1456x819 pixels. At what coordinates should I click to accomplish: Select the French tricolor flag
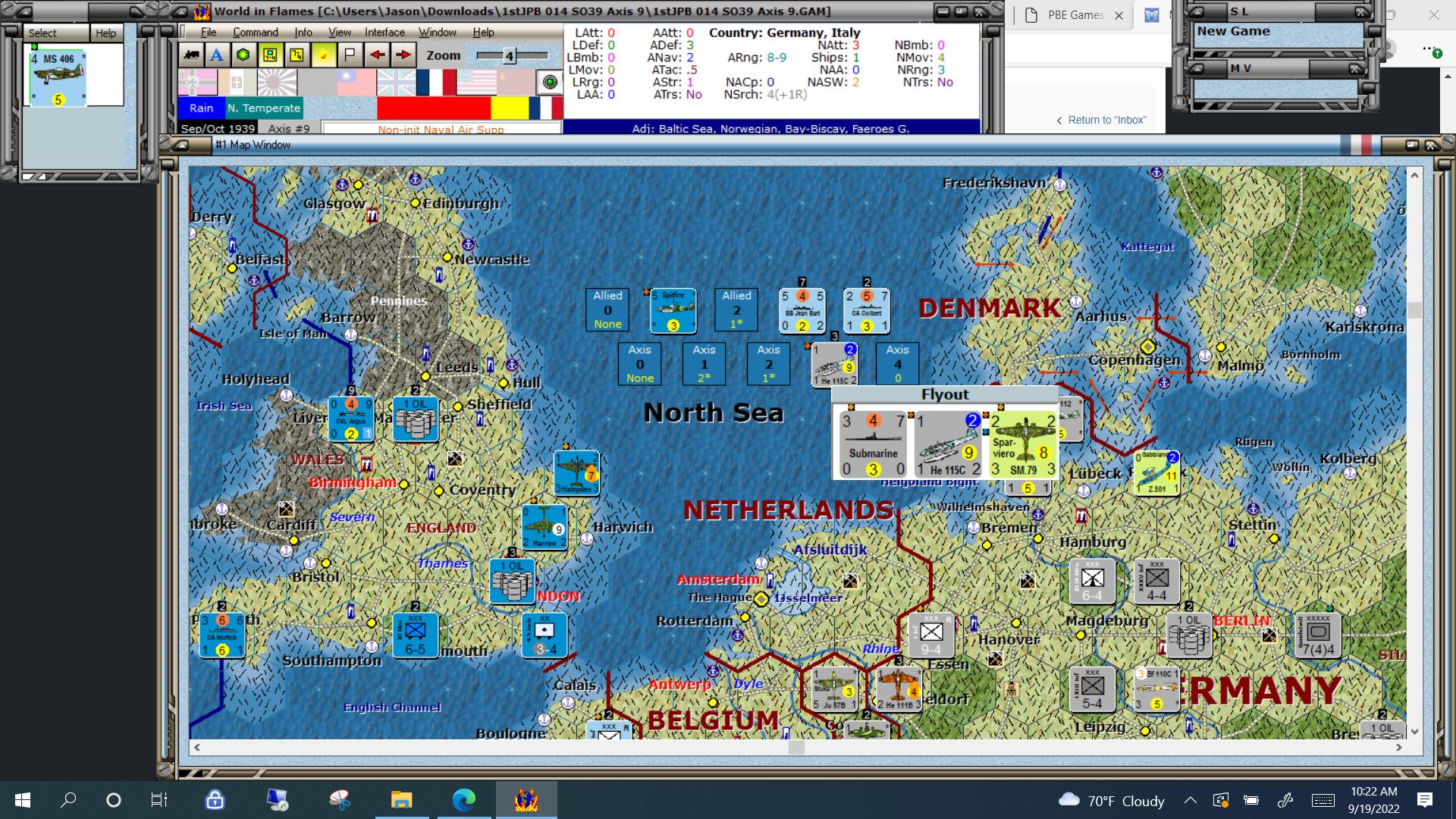click(436, 82)
